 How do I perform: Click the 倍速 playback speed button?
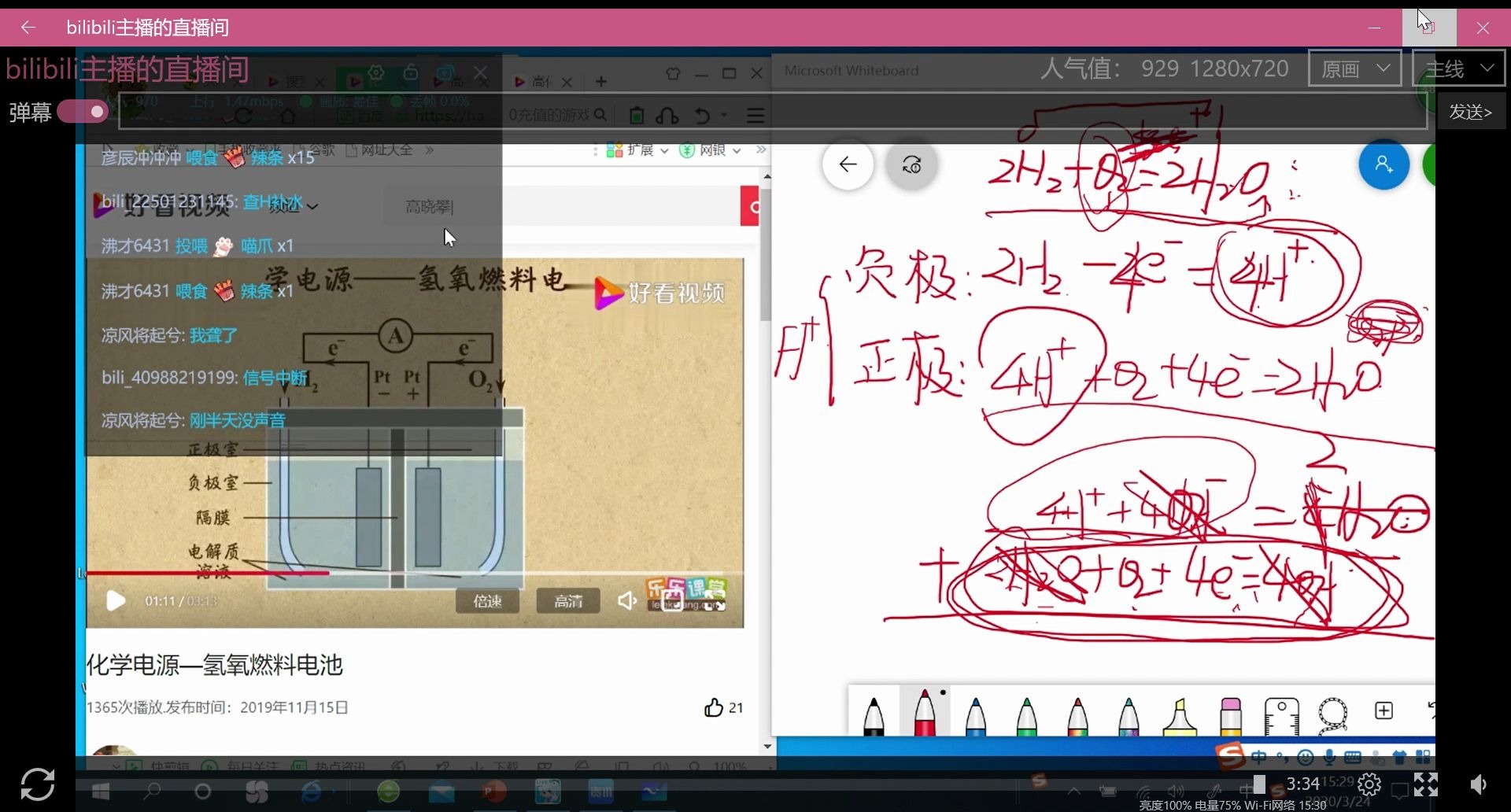pyautogui.click(x=487, y=601)
